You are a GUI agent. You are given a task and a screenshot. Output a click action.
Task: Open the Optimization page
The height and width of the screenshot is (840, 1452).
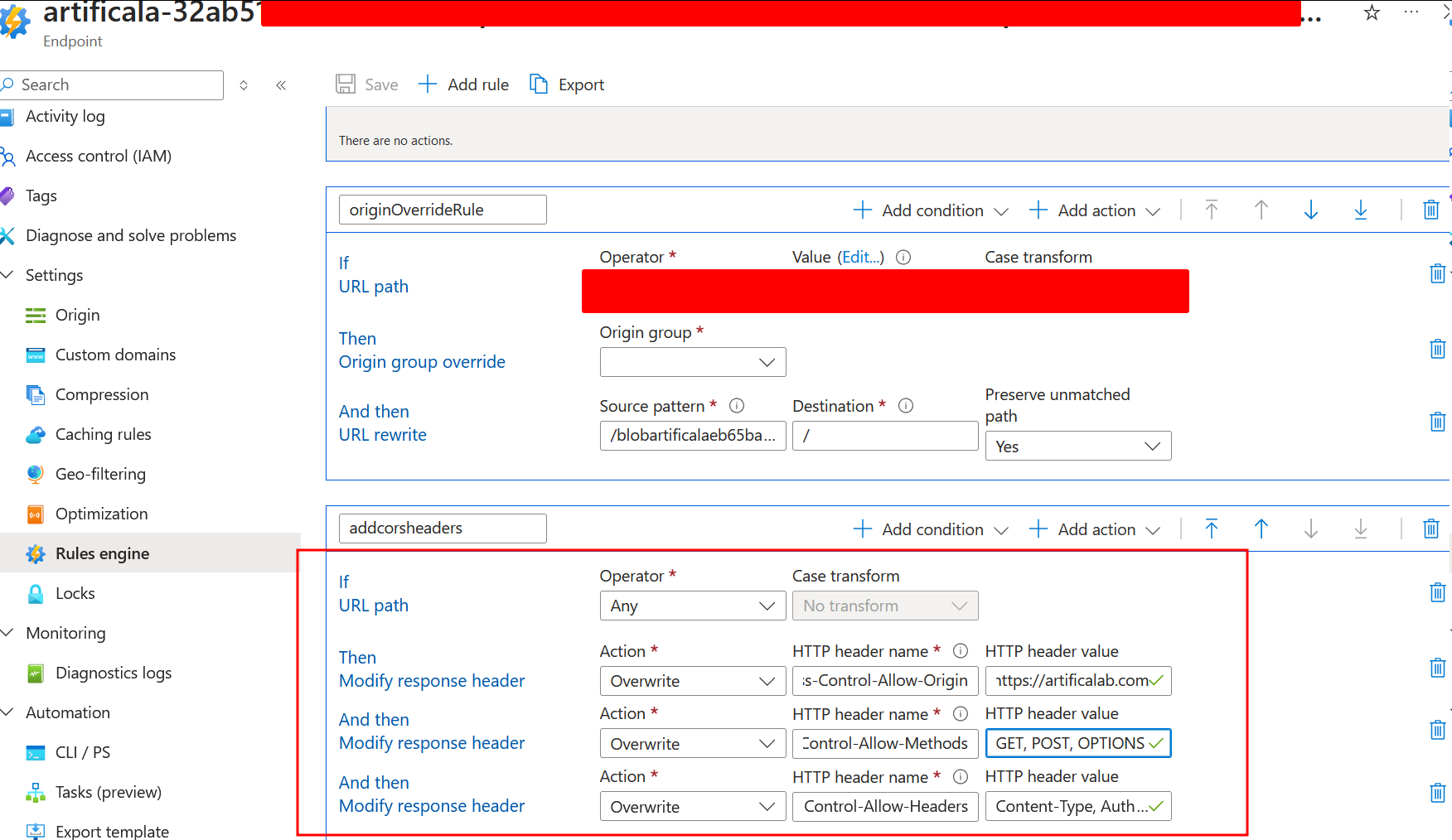click(x=101, y=514)
